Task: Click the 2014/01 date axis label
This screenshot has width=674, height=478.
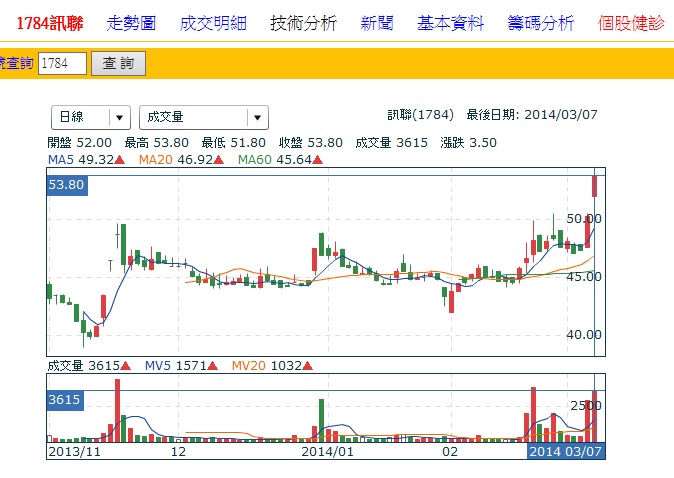Action: click(327, 452)
